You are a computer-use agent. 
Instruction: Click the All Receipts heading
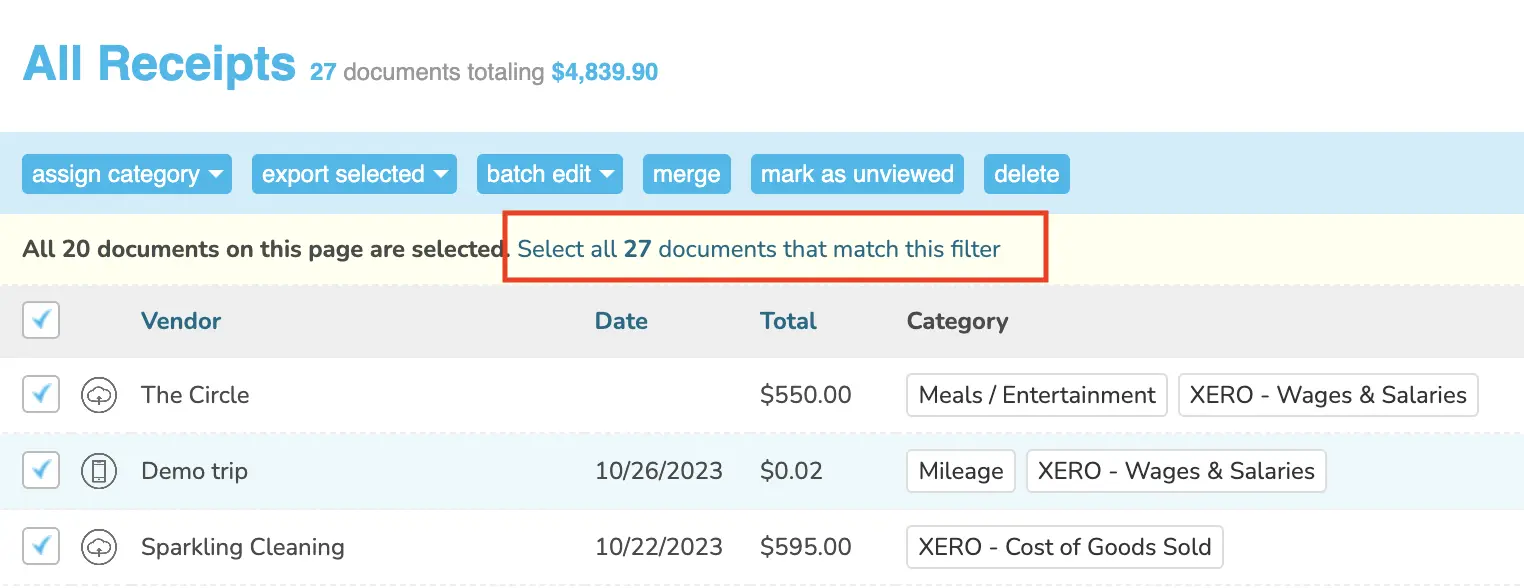click(x=159, y=64)
